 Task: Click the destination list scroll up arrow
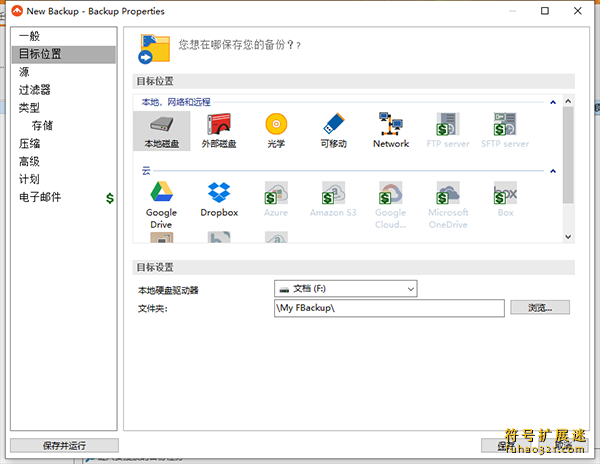point(568,101)
